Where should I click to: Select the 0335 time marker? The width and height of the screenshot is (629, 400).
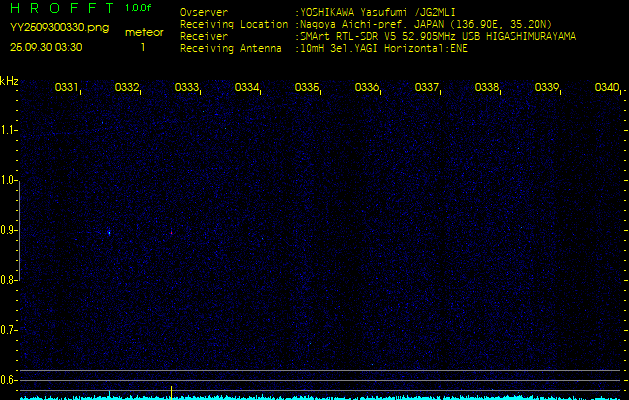pos(306,87)
